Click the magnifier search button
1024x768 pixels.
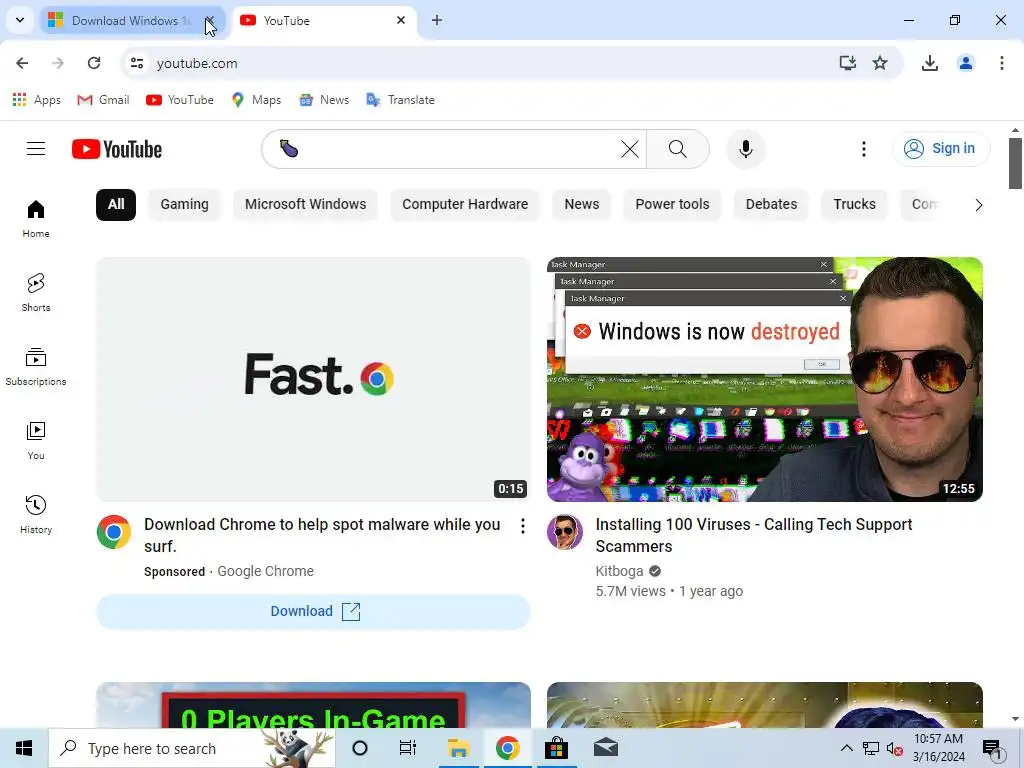coord(678,149)
